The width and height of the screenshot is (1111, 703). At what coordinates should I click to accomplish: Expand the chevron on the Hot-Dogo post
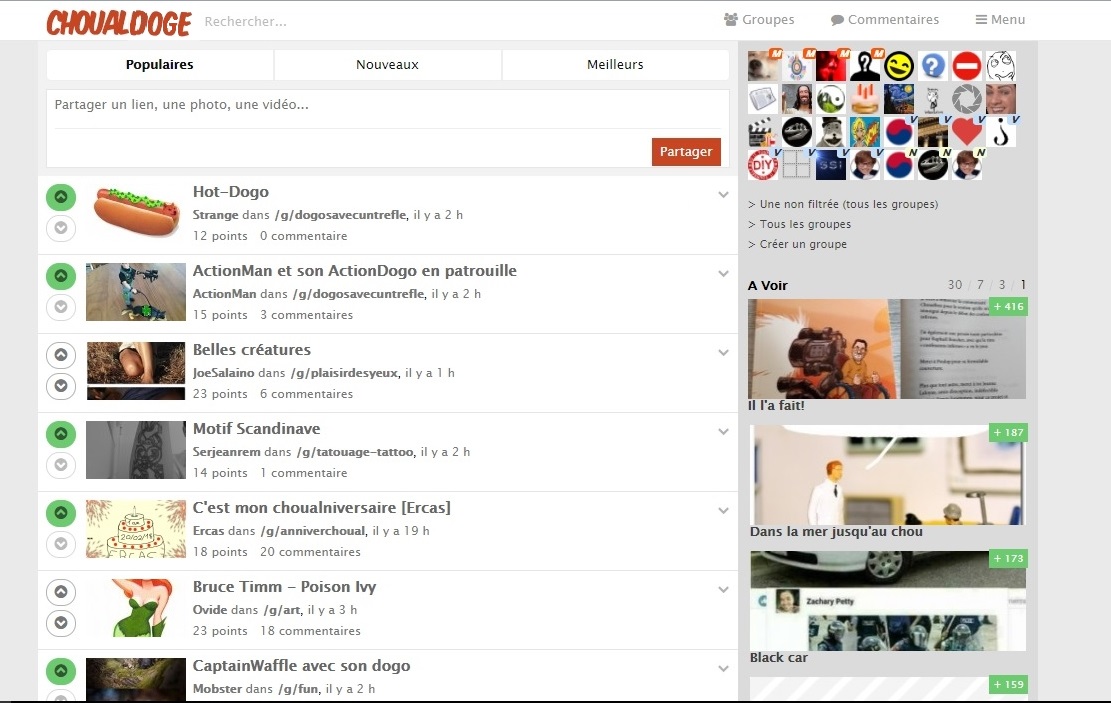click(x=723, y=195)
